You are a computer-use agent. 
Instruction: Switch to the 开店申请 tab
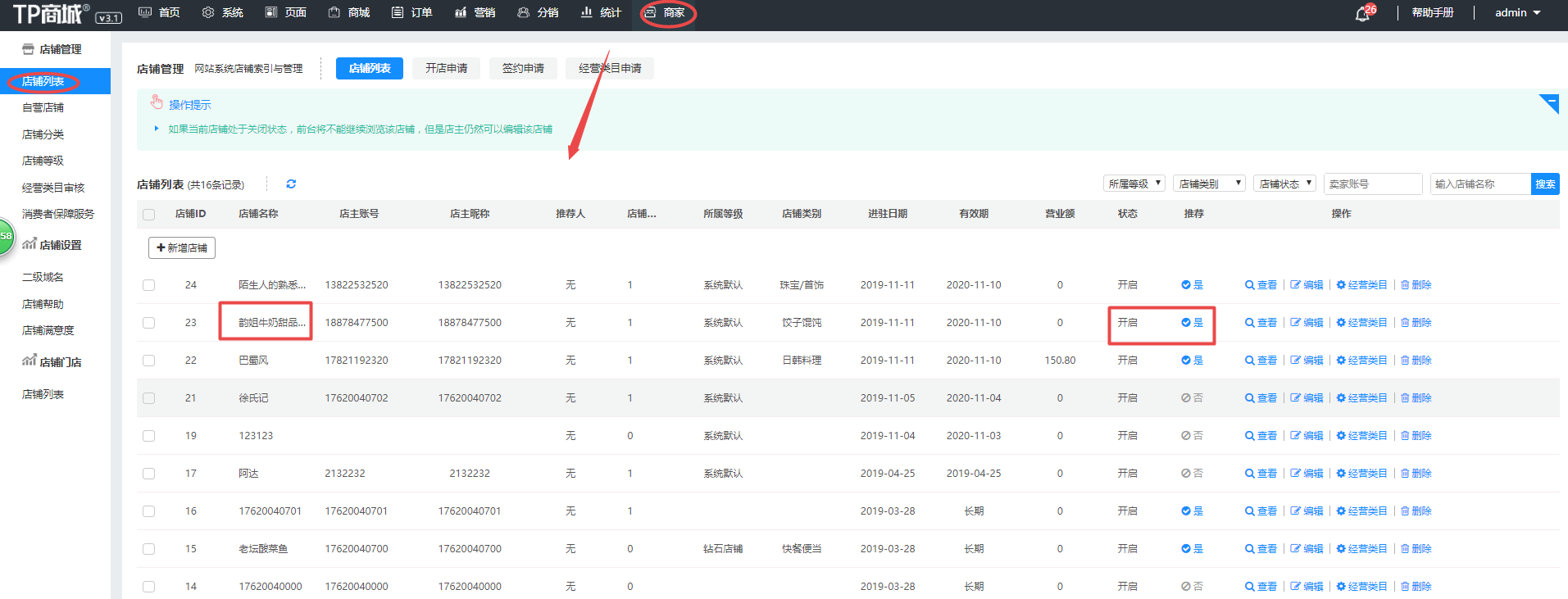pos(446,68)
